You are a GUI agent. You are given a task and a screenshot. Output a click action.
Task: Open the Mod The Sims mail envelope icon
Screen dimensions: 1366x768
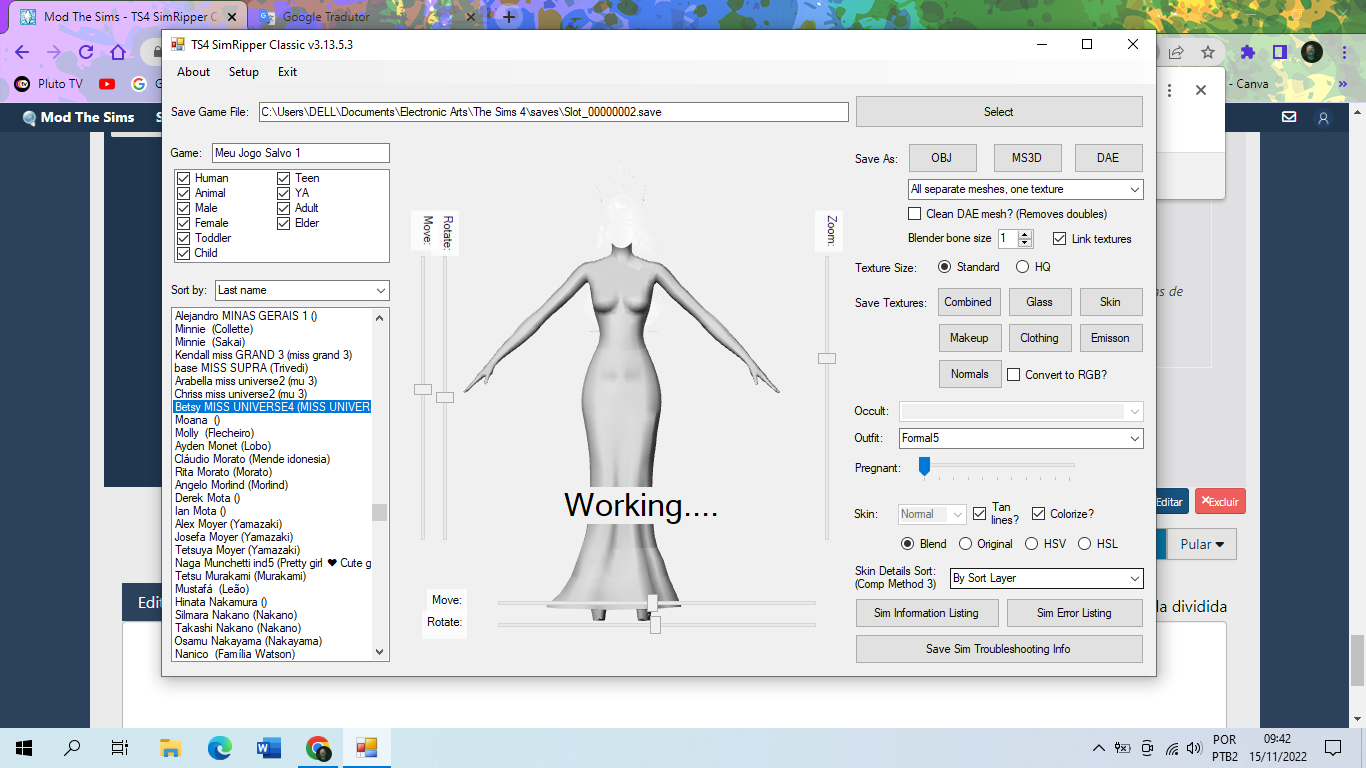click(1289, 117)
